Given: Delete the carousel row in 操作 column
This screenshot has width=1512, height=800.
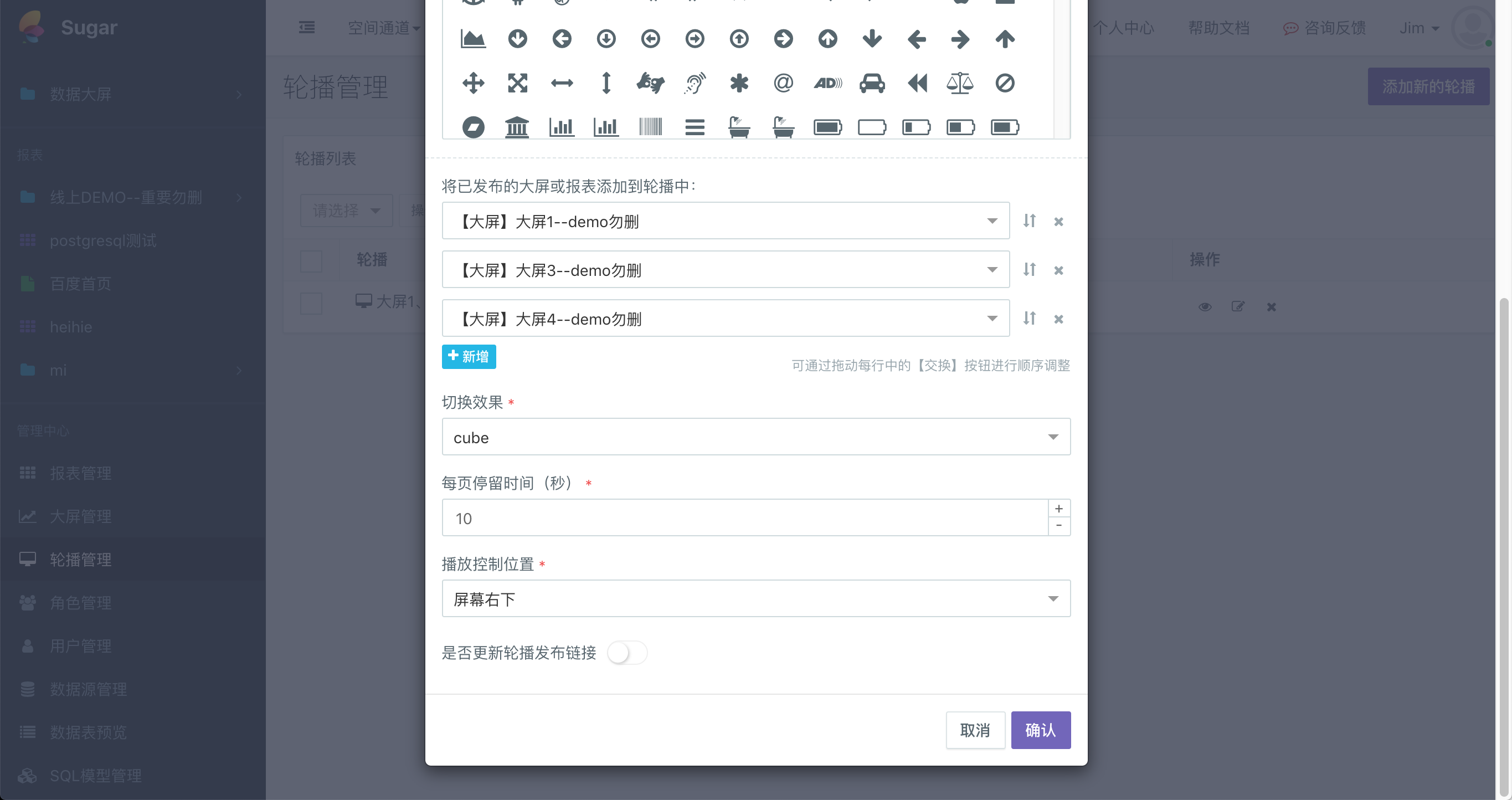Looking at the screenshot, I should (1271, 307).
